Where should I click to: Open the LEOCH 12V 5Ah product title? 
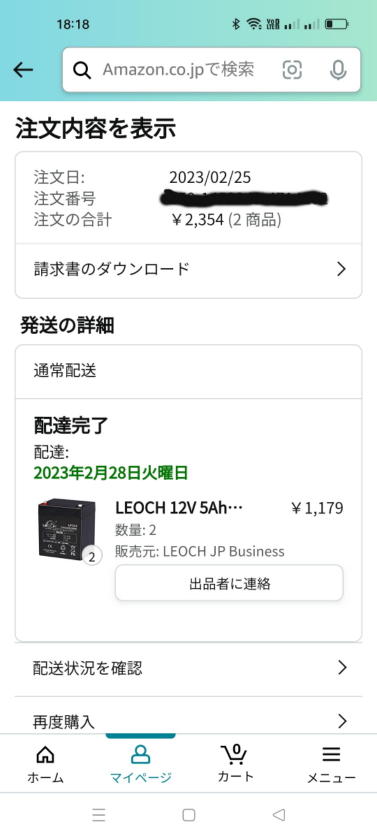179,508
